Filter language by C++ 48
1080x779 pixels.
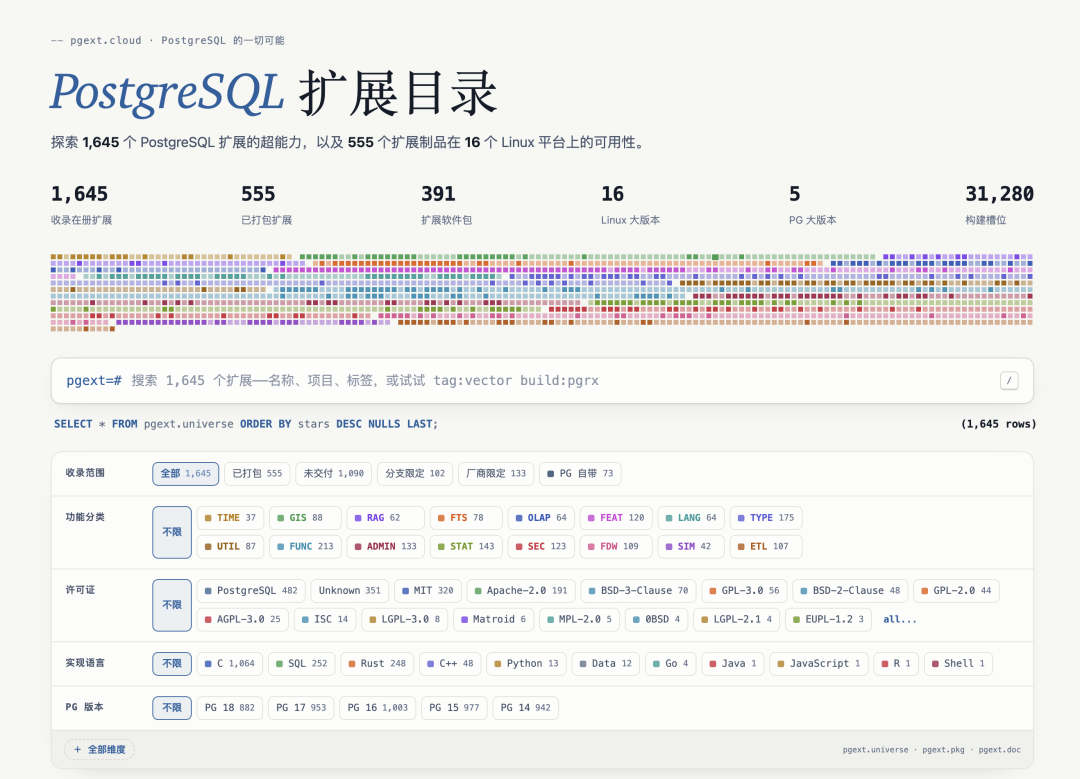[x=450, y=663]
